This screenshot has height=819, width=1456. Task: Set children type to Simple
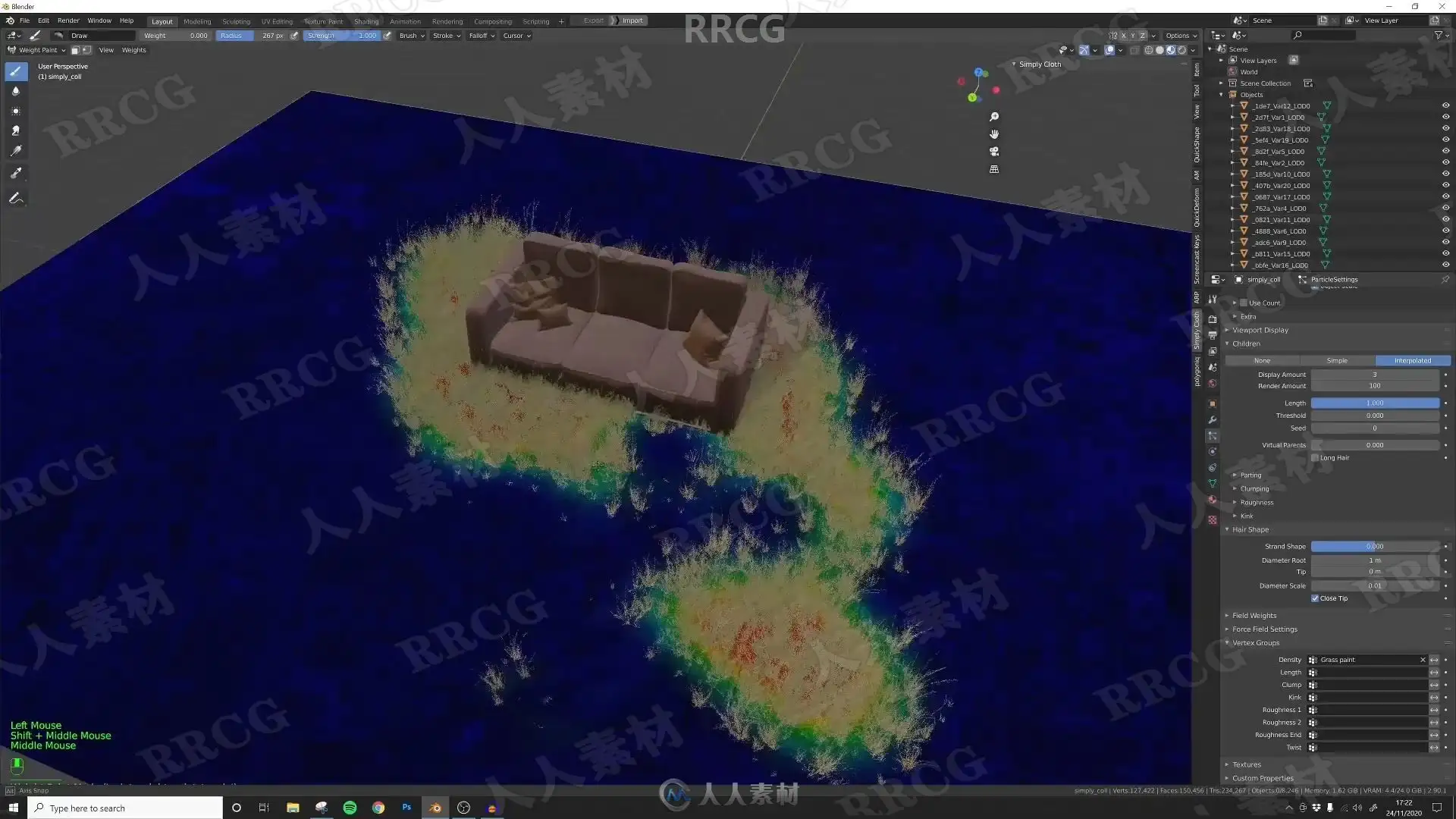pyautogui.click(x=1337, y=361)
